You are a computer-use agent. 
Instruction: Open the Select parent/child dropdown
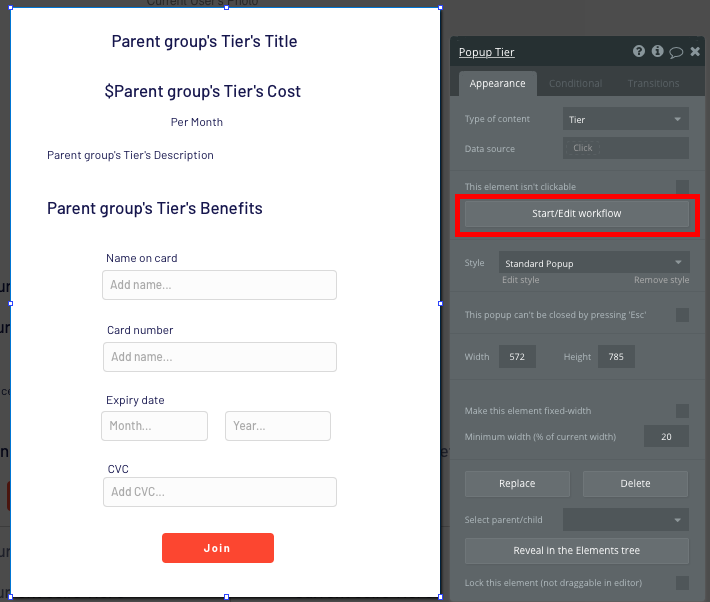tap(626, 520)
